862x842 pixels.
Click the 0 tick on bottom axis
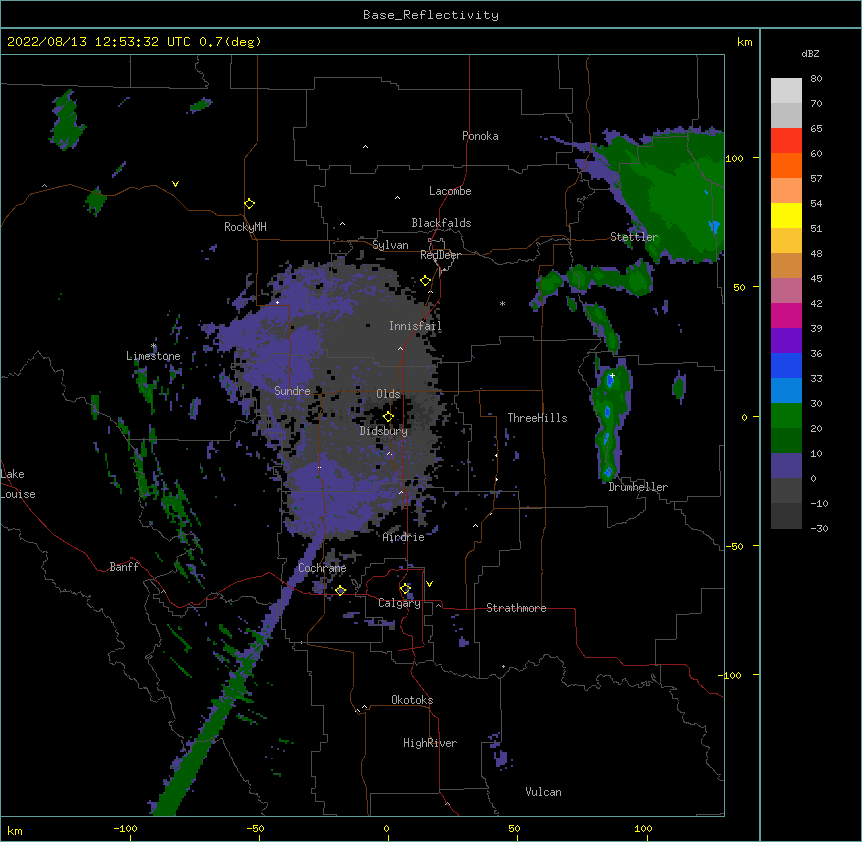(x=386, y=828)
